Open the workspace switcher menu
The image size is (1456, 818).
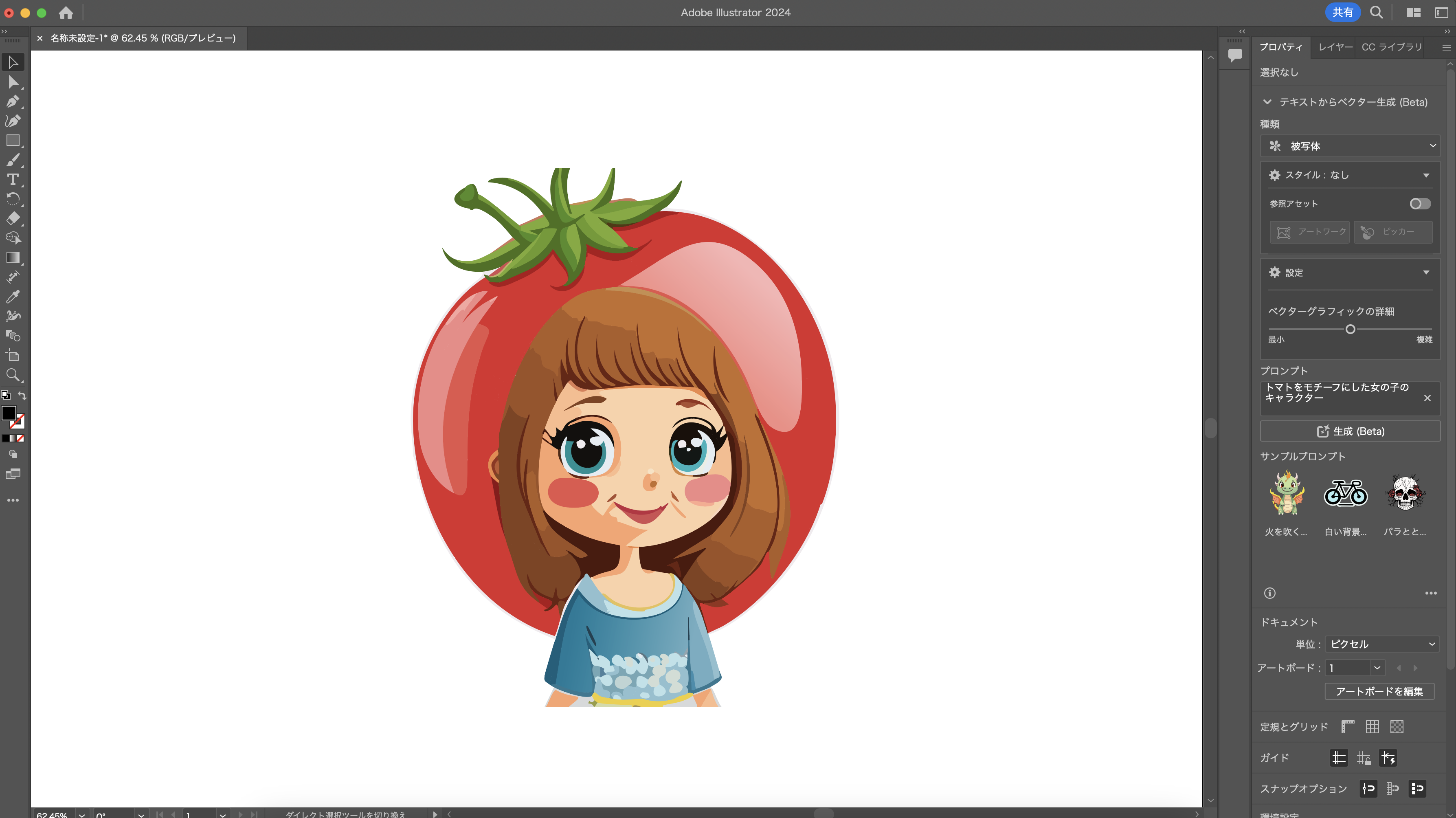[1441, 13]
